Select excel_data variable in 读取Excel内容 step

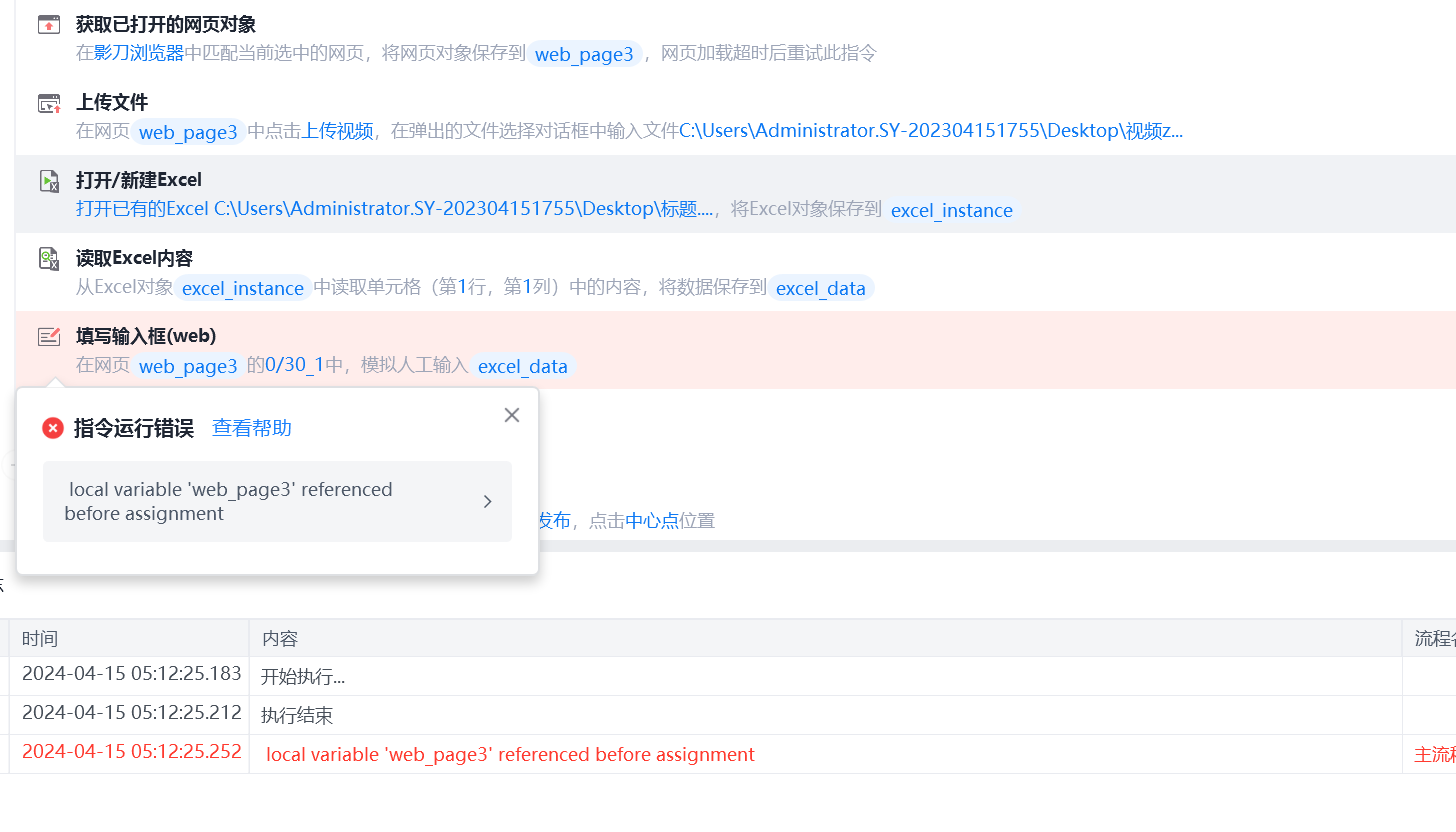[x=821, y=288]
